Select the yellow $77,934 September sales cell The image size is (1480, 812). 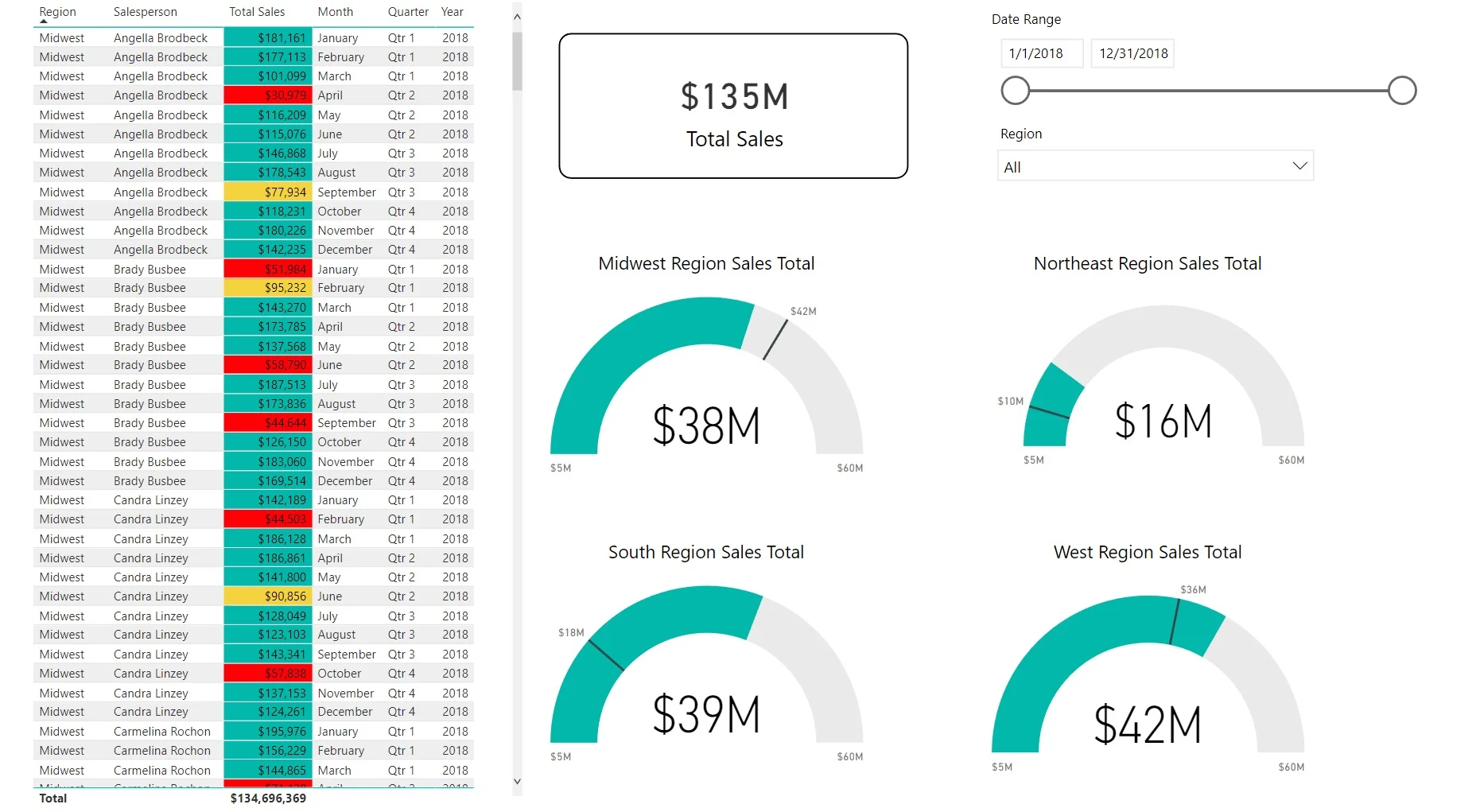pos(268,192)
